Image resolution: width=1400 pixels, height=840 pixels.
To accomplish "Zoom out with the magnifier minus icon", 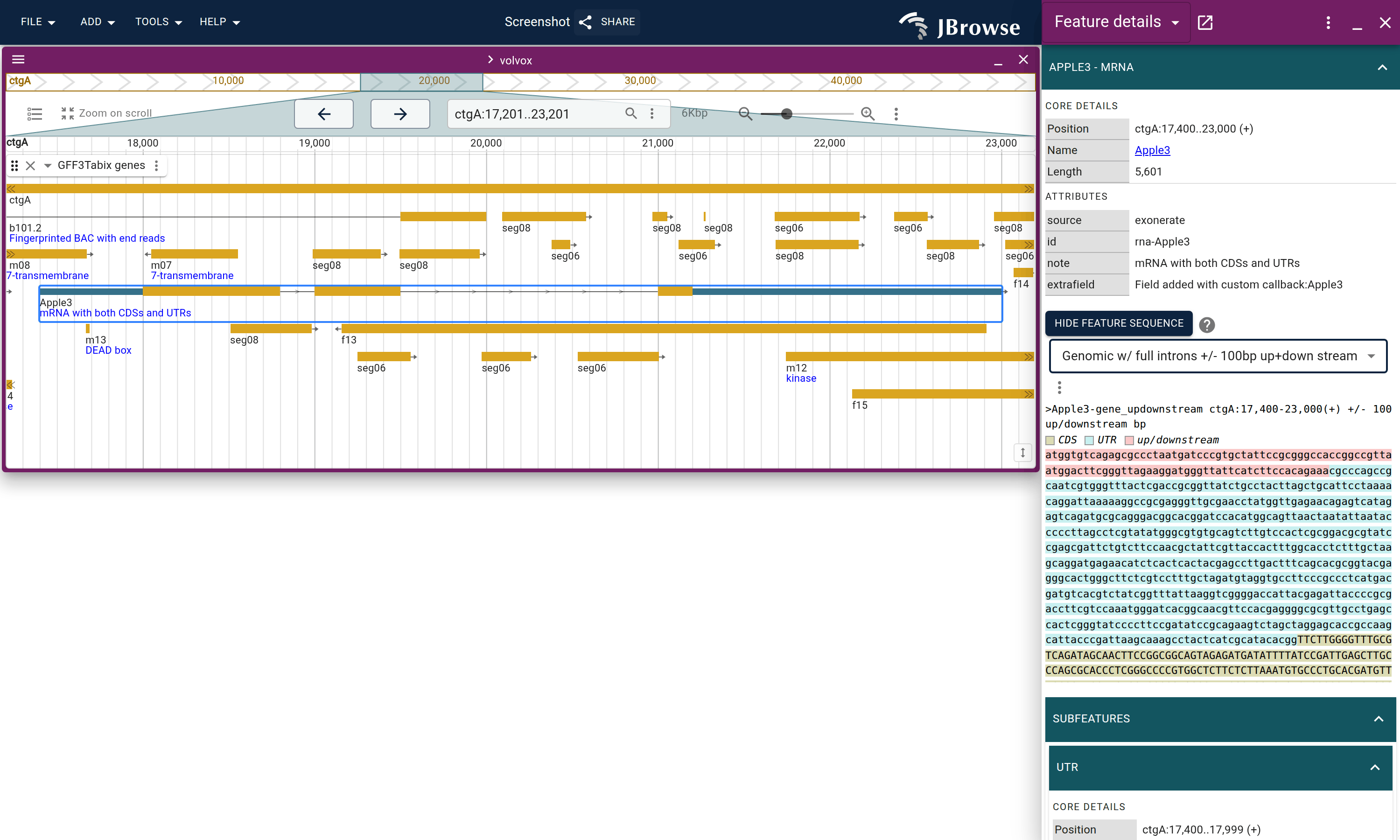I will tap(745, 114).
